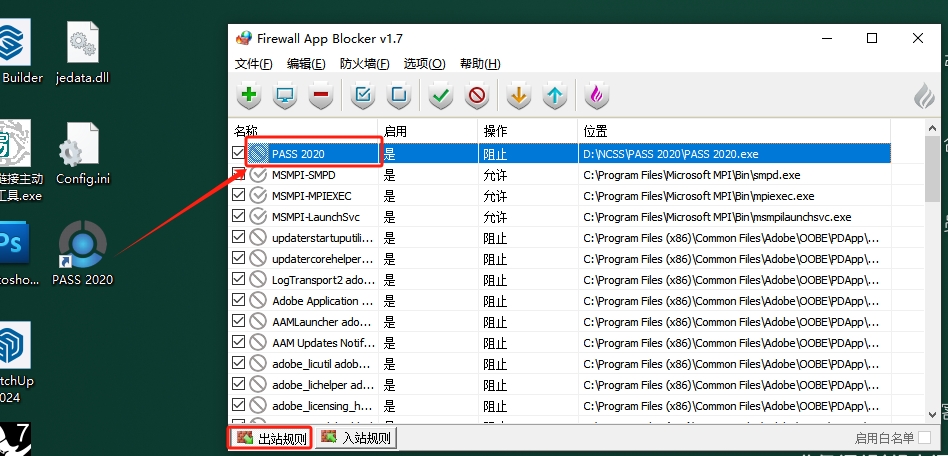This screenshot has height=456, width=948.
Task: Click 阻止 action cell of LogTransport2 row
Action: coord(495,280)
